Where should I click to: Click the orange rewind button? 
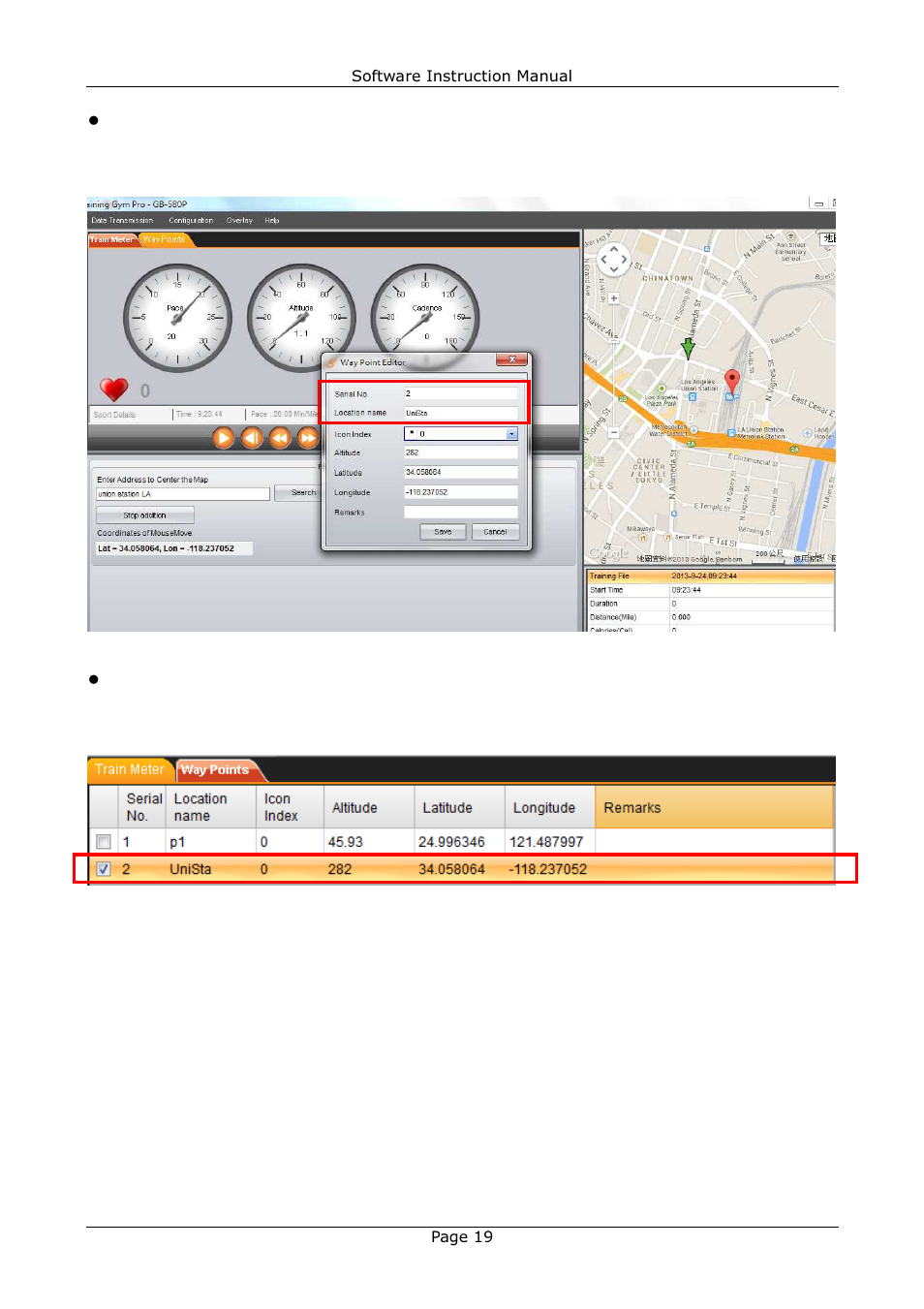[x=280, y=438]
